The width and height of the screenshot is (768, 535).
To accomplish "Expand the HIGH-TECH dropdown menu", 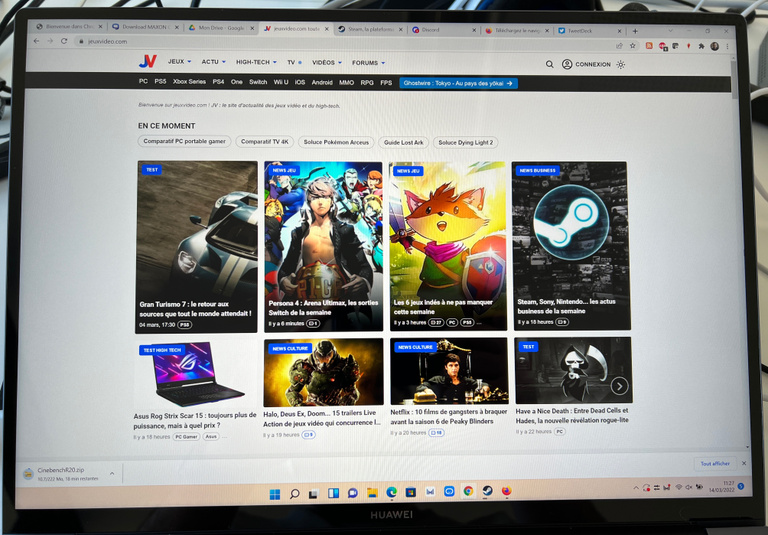I will point(256,62).
